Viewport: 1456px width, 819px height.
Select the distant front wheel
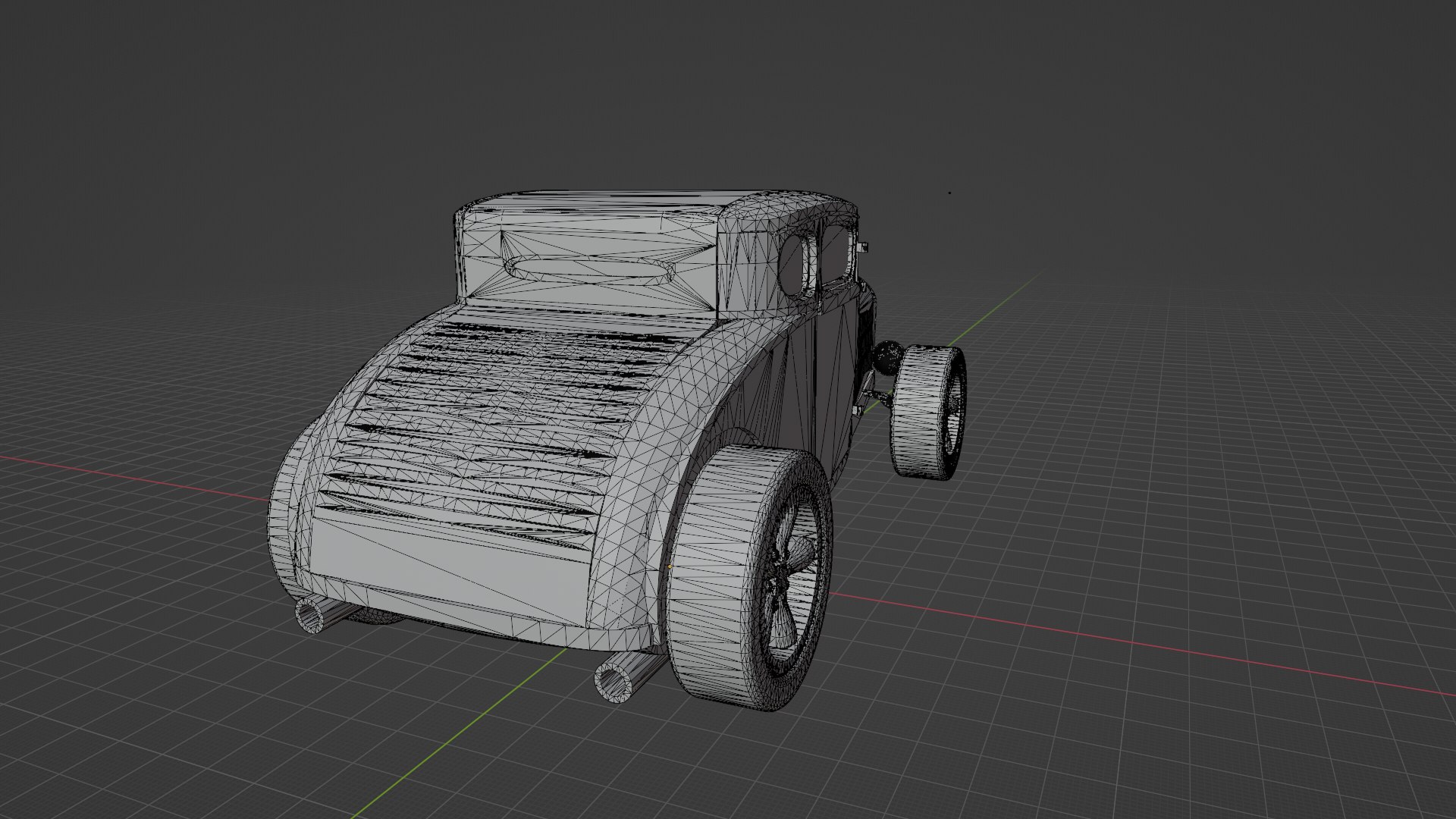tap(927, 412)
